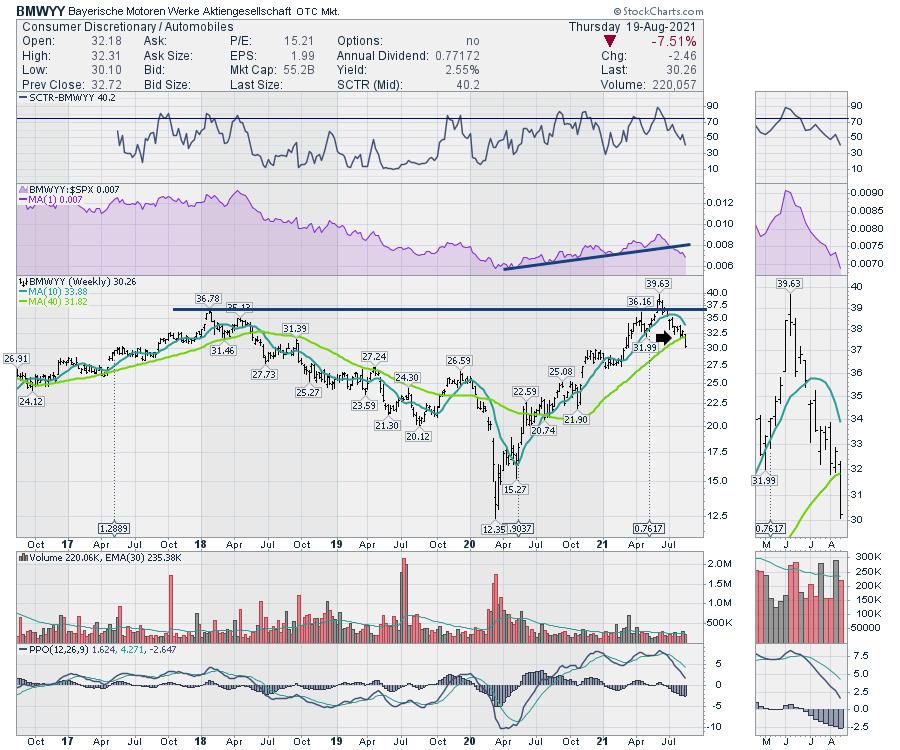Click the 20.12 price label
The width and height of the screenshot is (900, 750).
[x=417, y=436]
